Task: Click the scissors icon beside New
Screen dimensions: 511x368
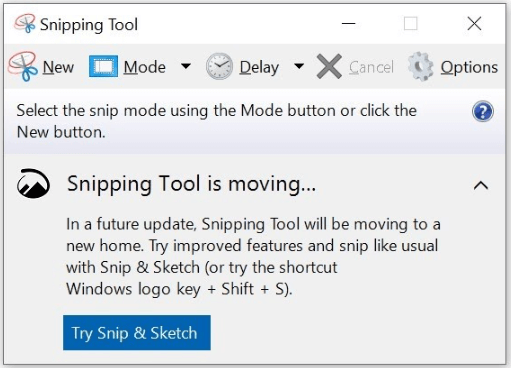Action: (x=23, y=67)
